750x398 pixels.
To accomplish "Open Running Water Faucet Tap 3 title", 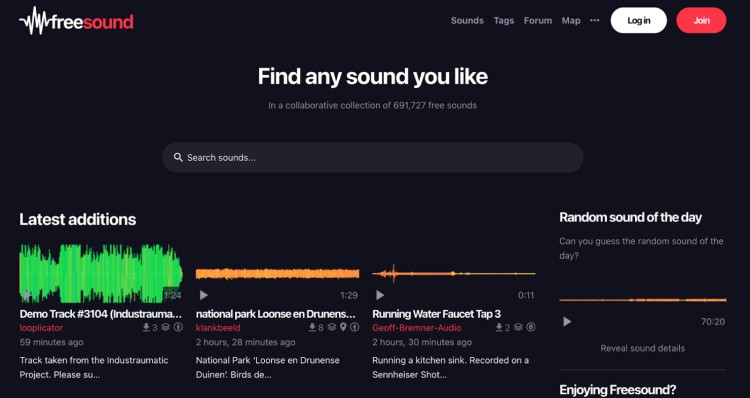I will [x=437, y=314].
